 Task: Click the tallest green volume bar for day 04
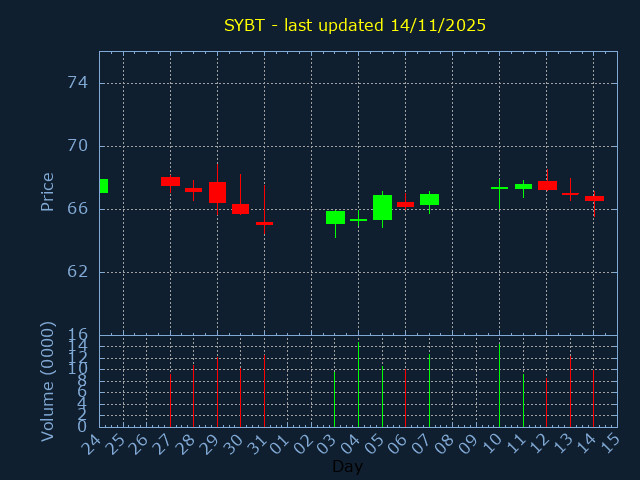click(358, 384)
